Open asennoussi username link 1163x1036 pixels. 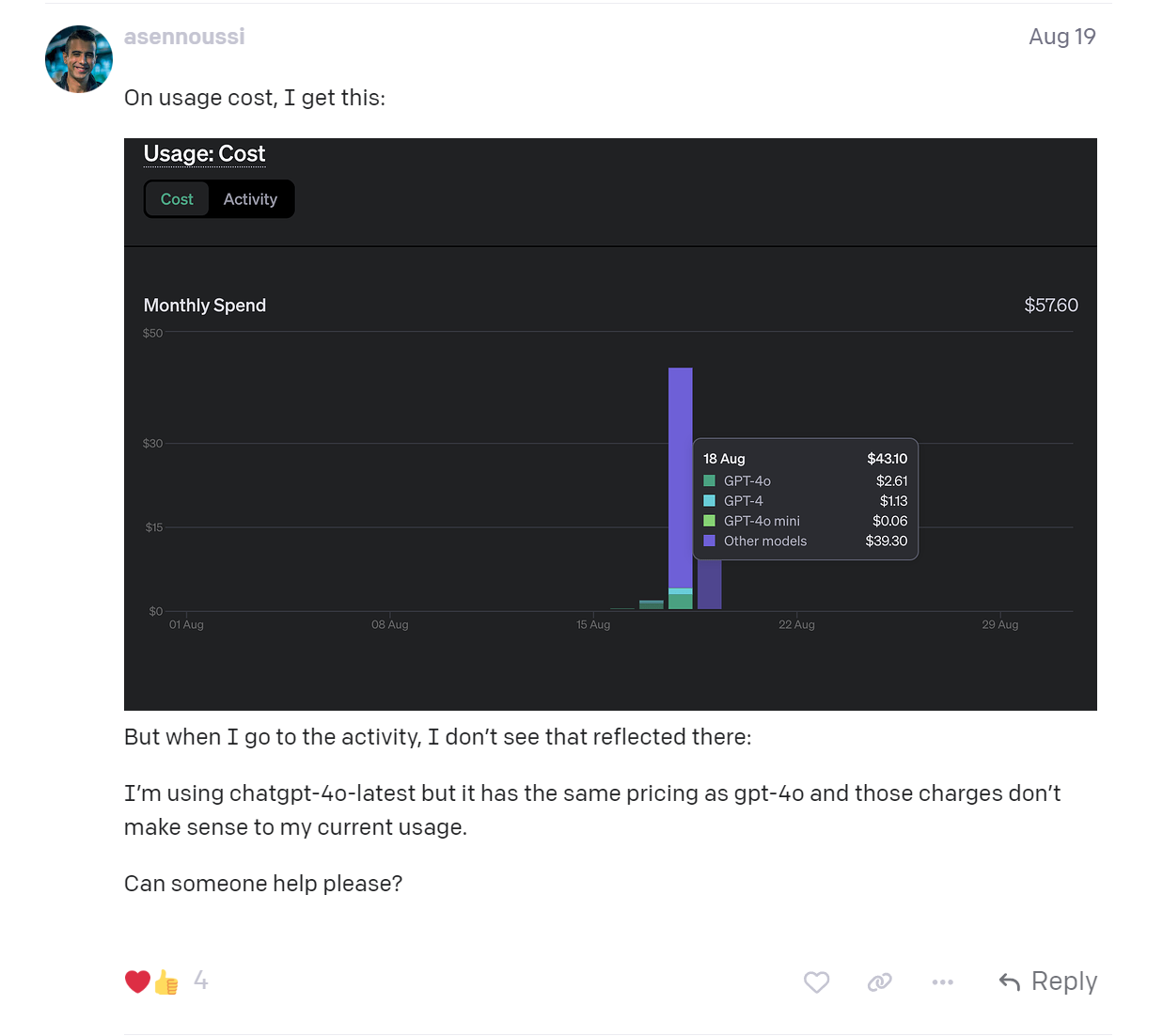pos(184,37)
